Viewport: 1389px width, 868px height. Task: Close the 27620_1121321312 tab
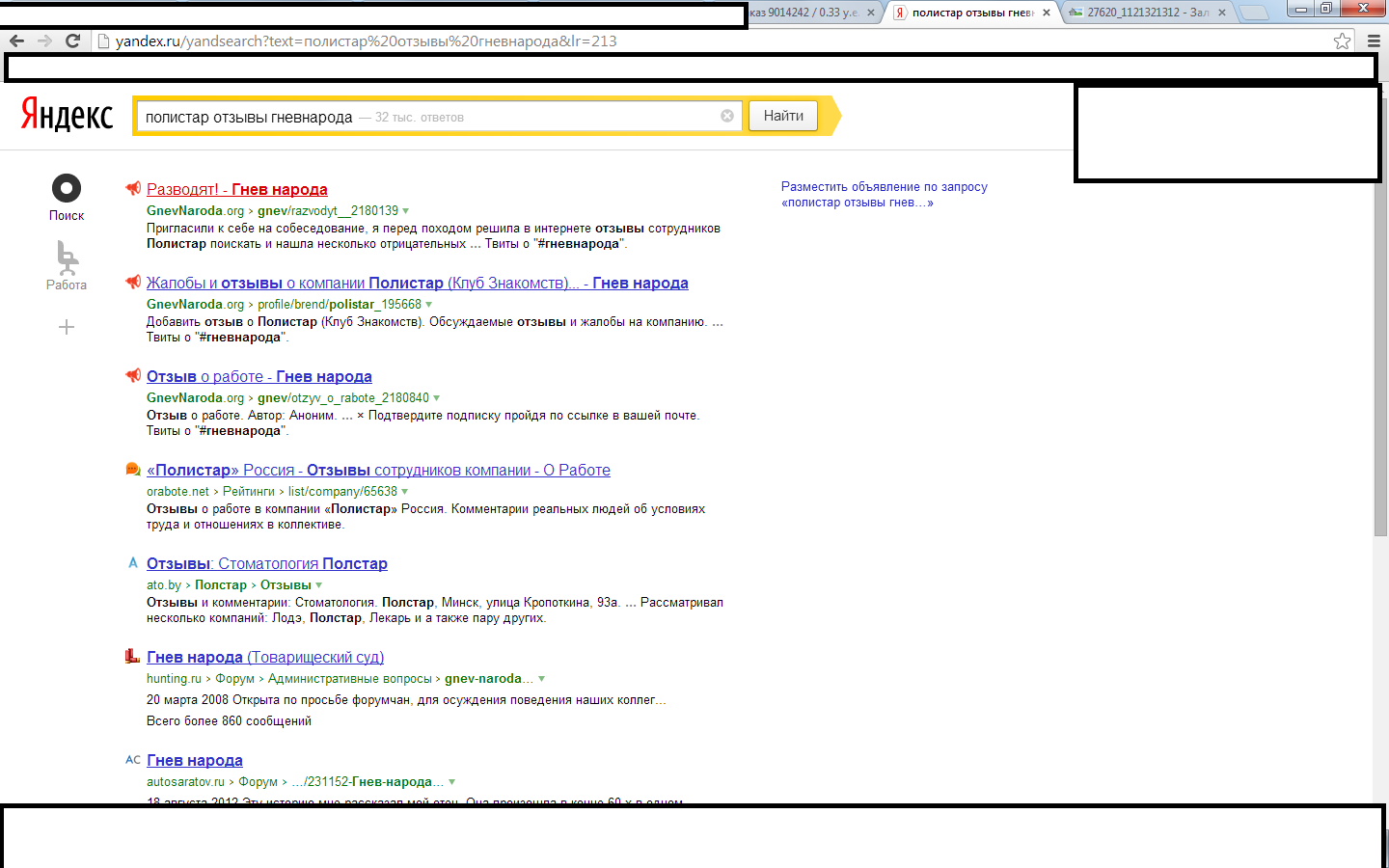(1222, 13)
